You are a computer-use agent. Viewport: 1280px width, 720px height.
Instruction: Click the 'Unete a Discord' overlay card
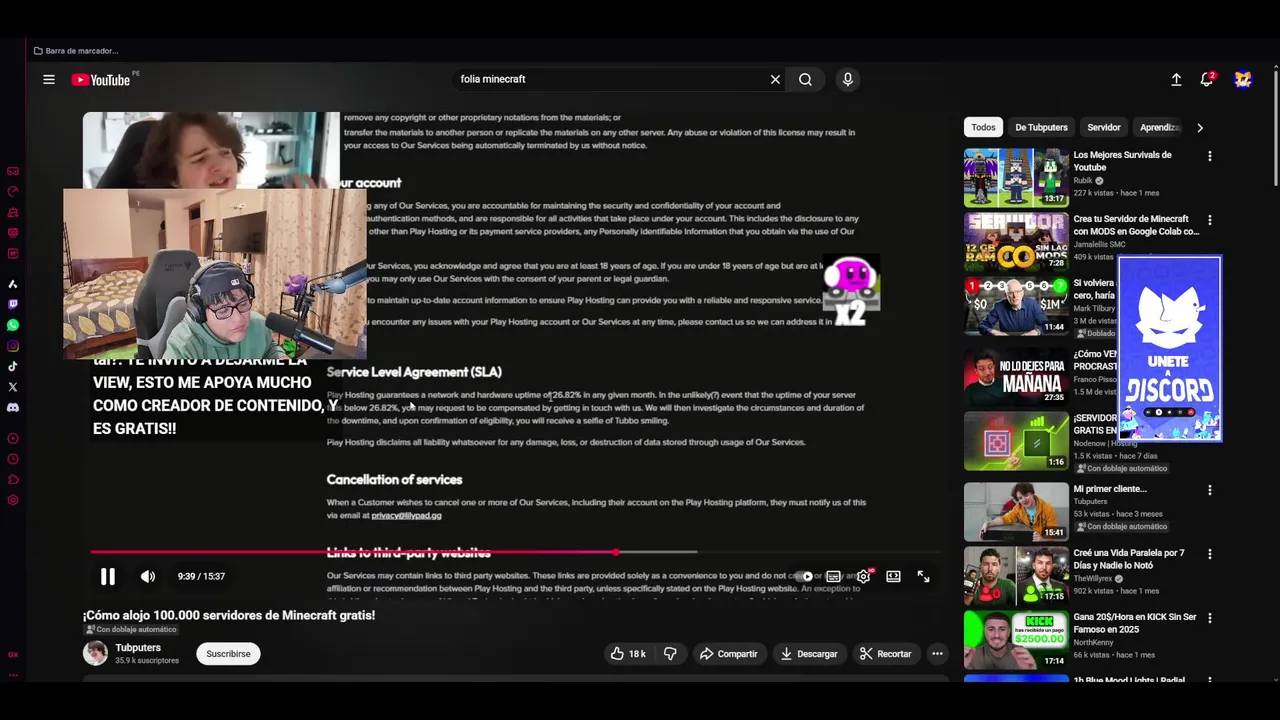tap(1170, 348)
